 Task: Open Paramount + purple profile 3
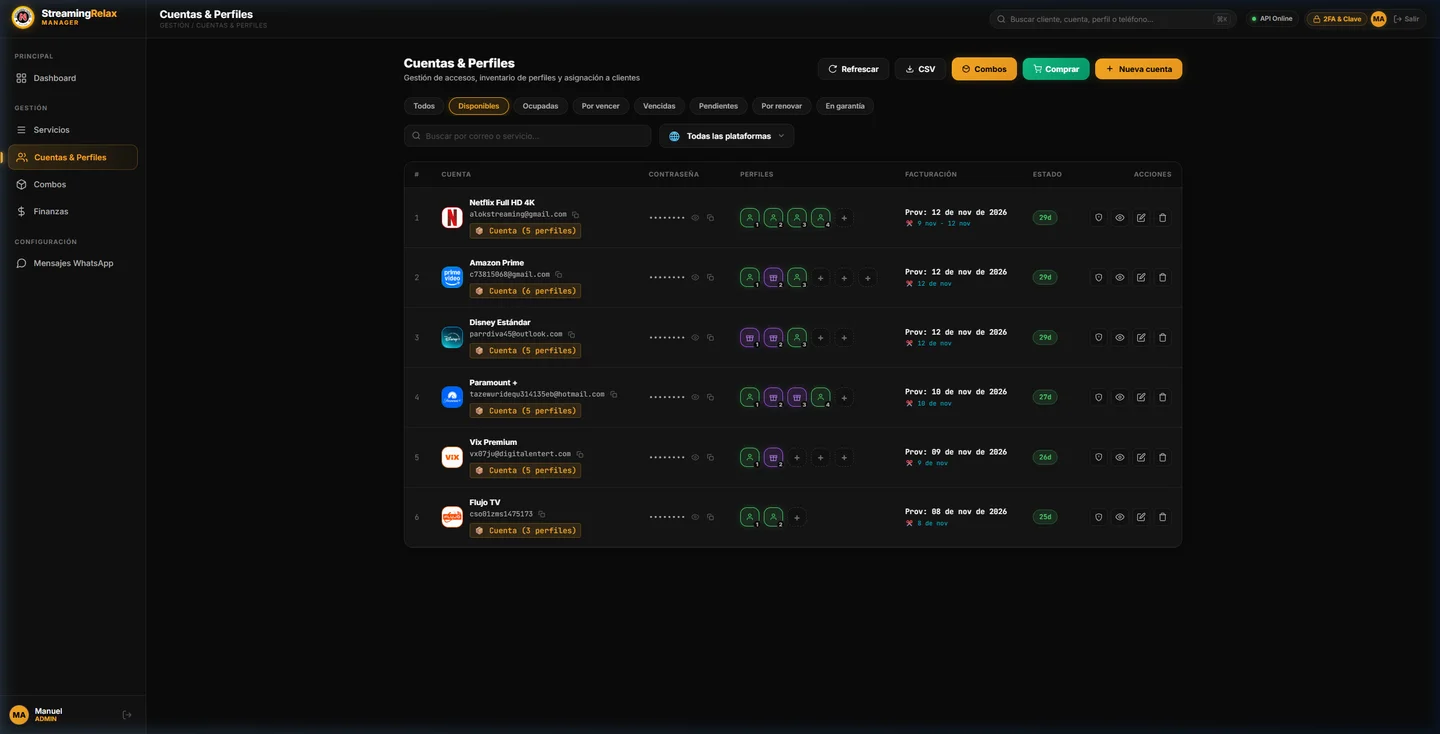(797, 398)
